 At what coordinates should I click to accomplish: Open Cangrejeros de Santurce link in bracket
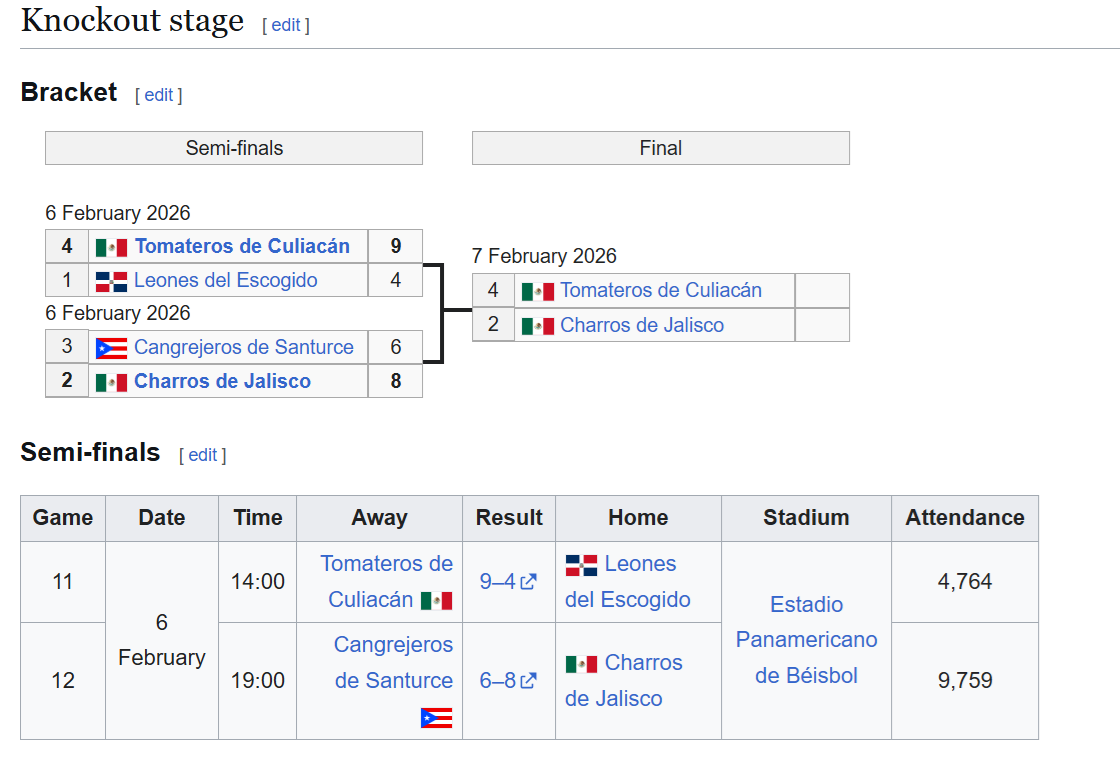tap(243, 347)
